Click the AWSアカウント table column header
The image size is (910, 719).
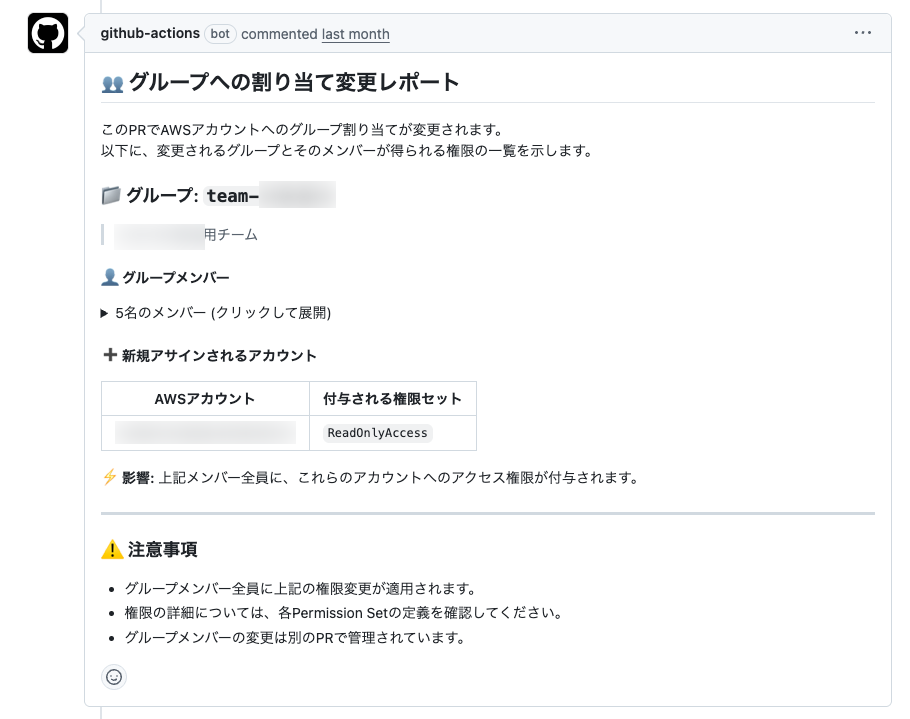tap(205, 398)
